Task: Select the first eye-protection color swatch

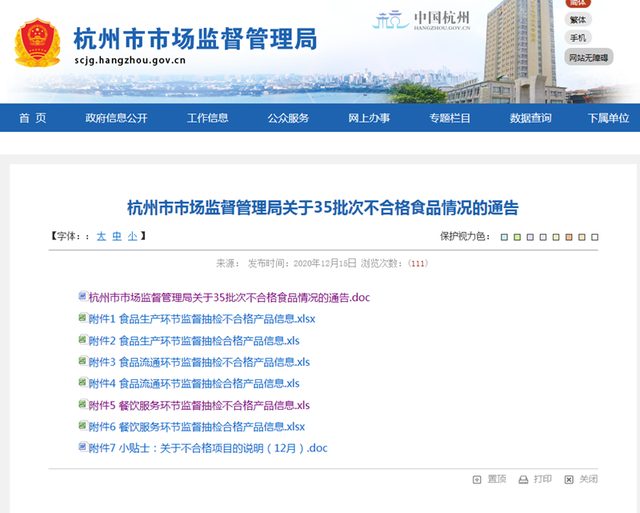Action: pyautogui.click(x=504, y=237)
